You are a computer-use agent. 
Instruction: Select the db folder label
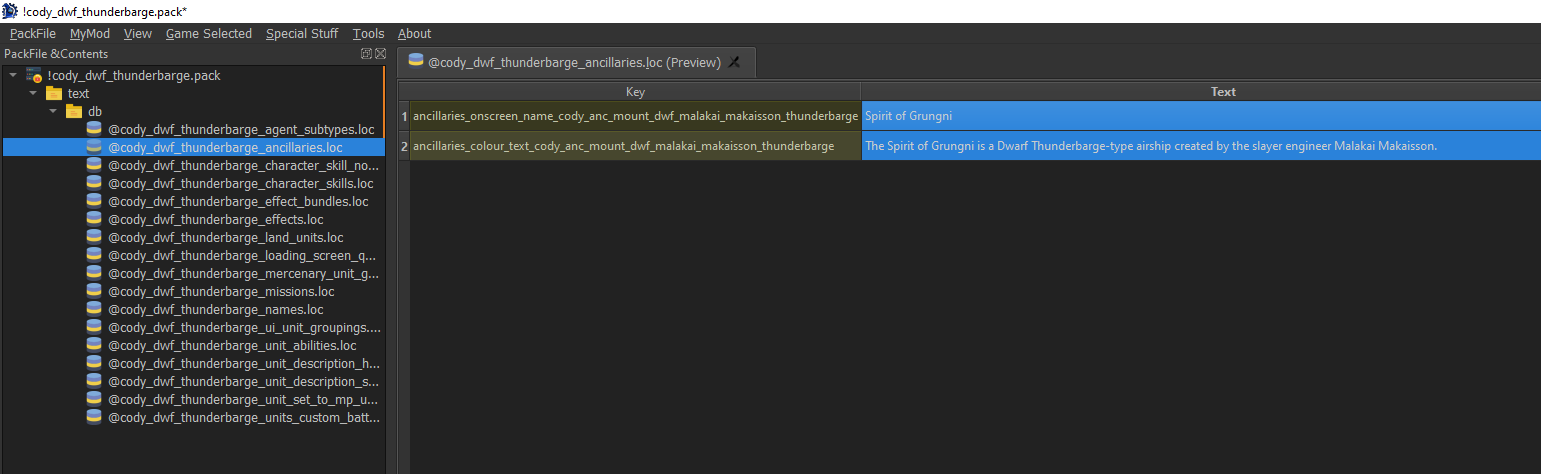click(x=95, y=111)
